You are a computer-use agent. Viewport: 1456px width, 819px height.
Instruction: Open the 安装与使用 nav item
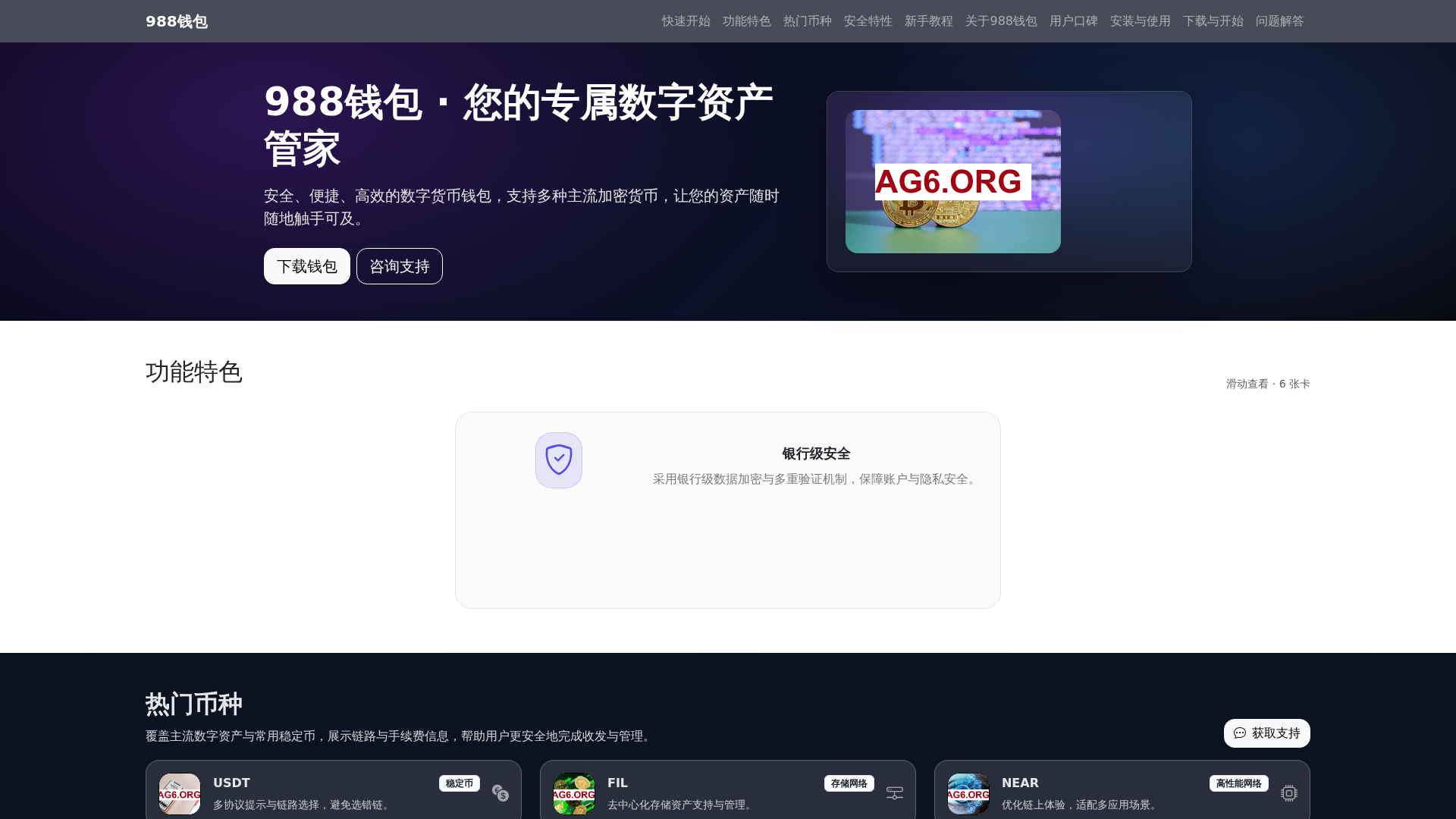tap(1140, 21)
